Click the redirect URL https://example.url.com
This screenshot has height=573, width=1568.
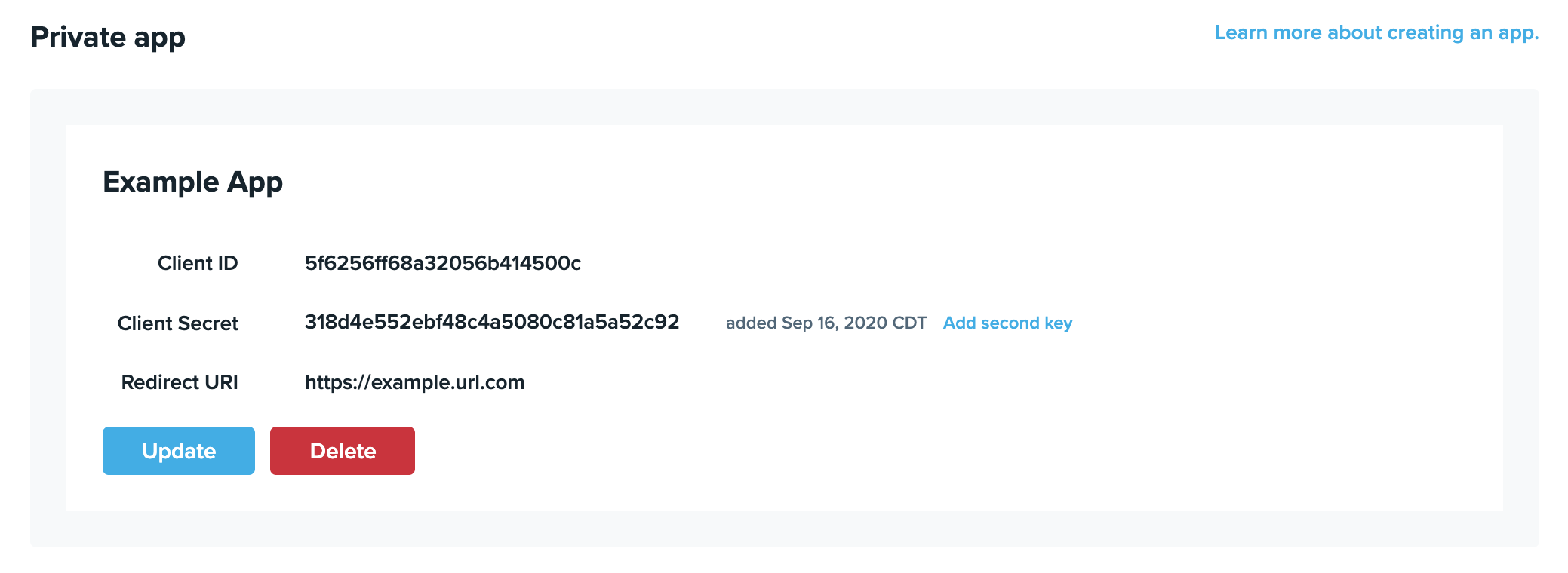pos(414,382)
